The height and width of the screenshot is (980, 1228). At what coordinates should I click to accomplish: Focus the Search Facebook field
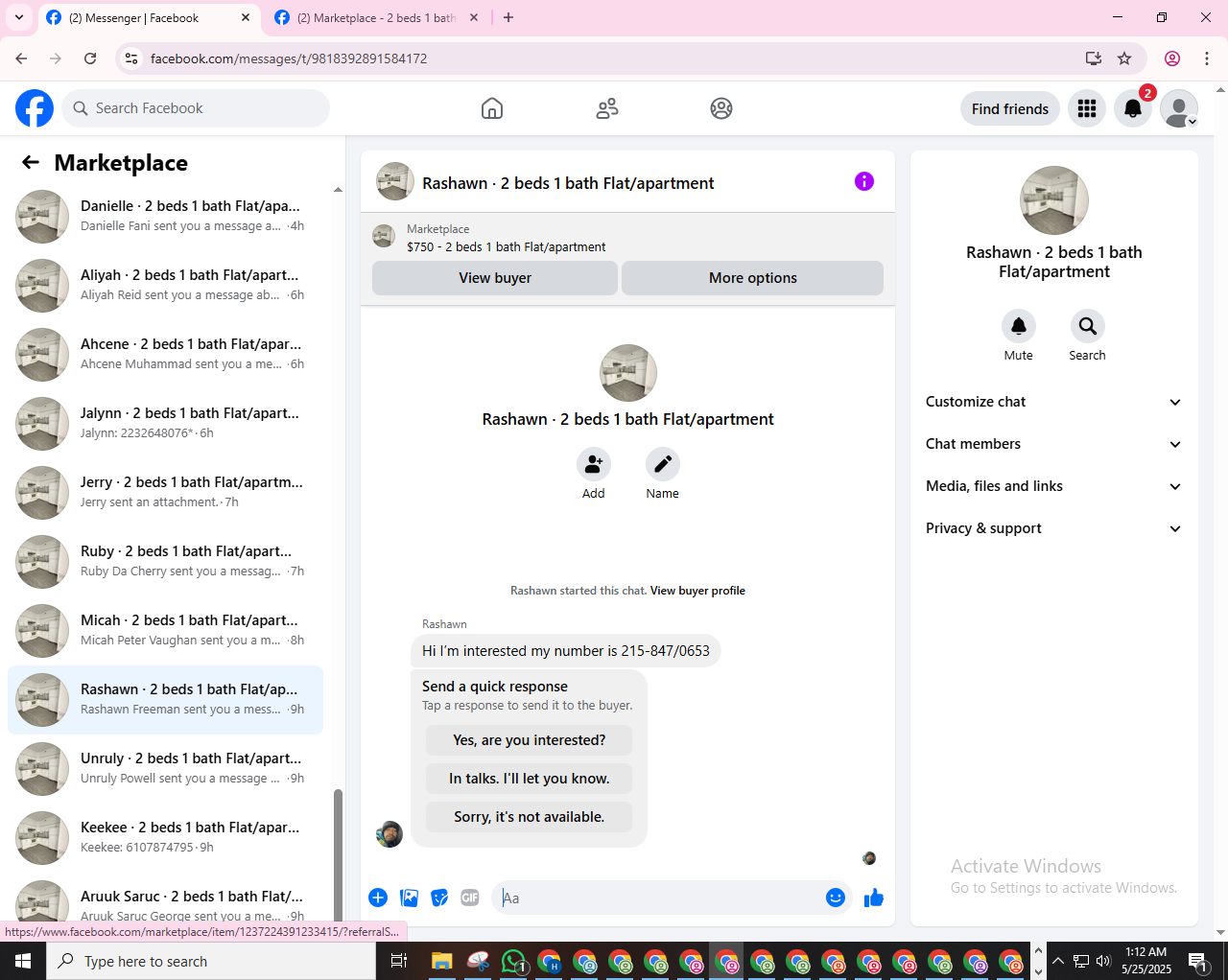click(x=196, y=108)
